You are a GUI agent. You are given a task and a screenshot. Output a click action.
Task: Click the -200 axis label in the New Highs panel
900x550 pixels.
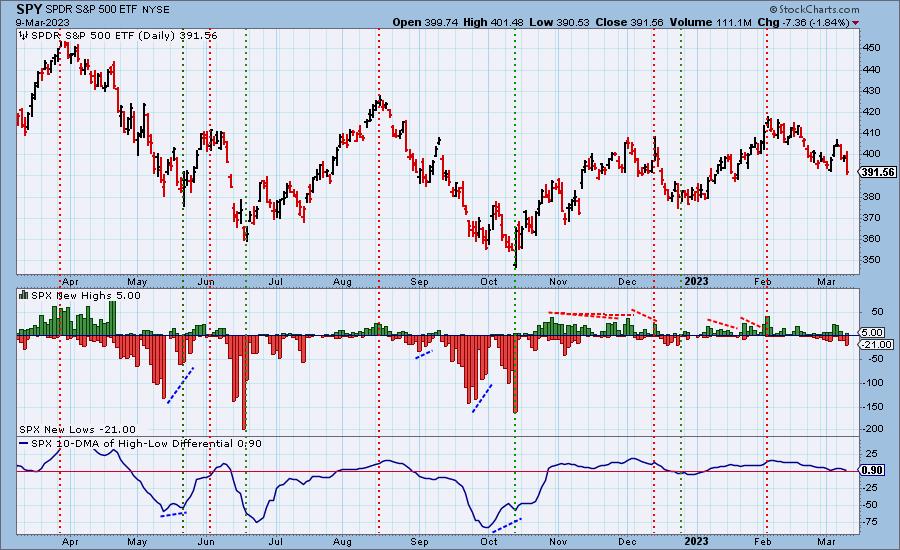(x=874, y=429)
